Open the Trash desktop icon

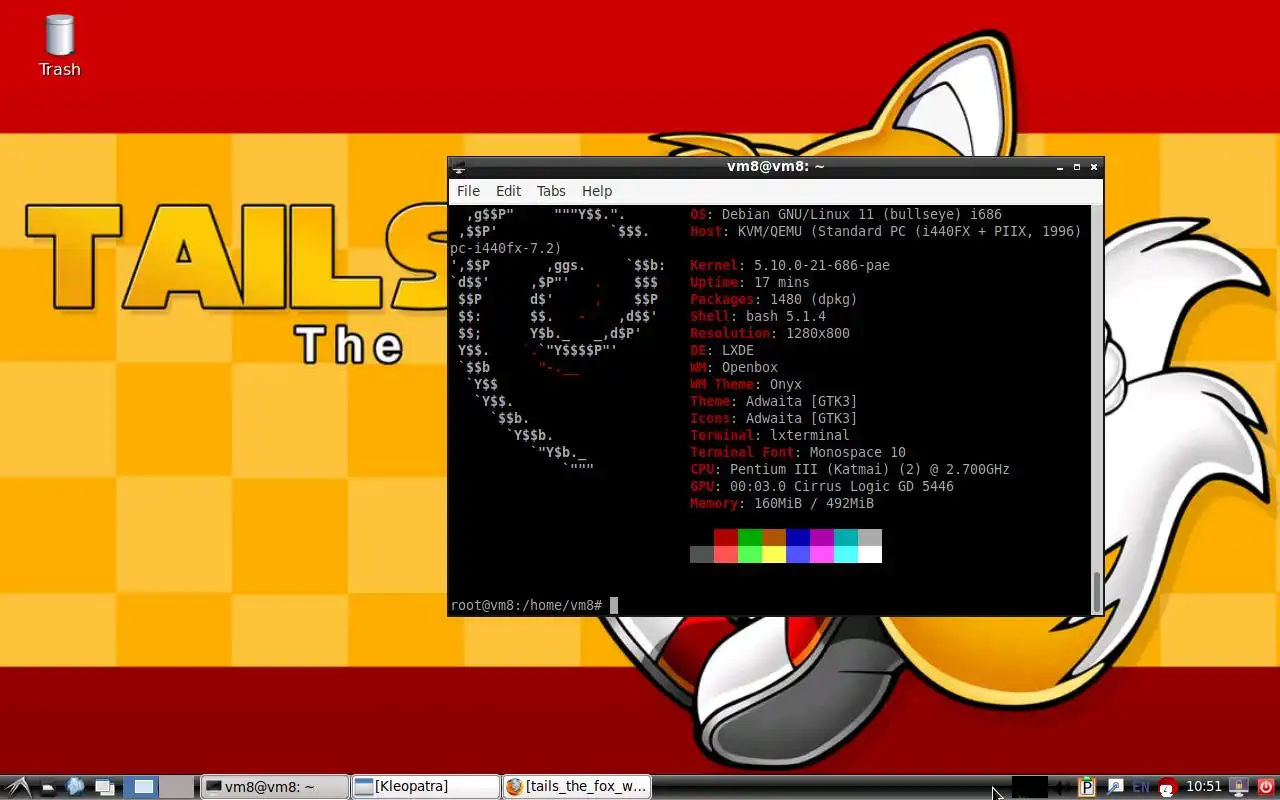click(59, 46)
